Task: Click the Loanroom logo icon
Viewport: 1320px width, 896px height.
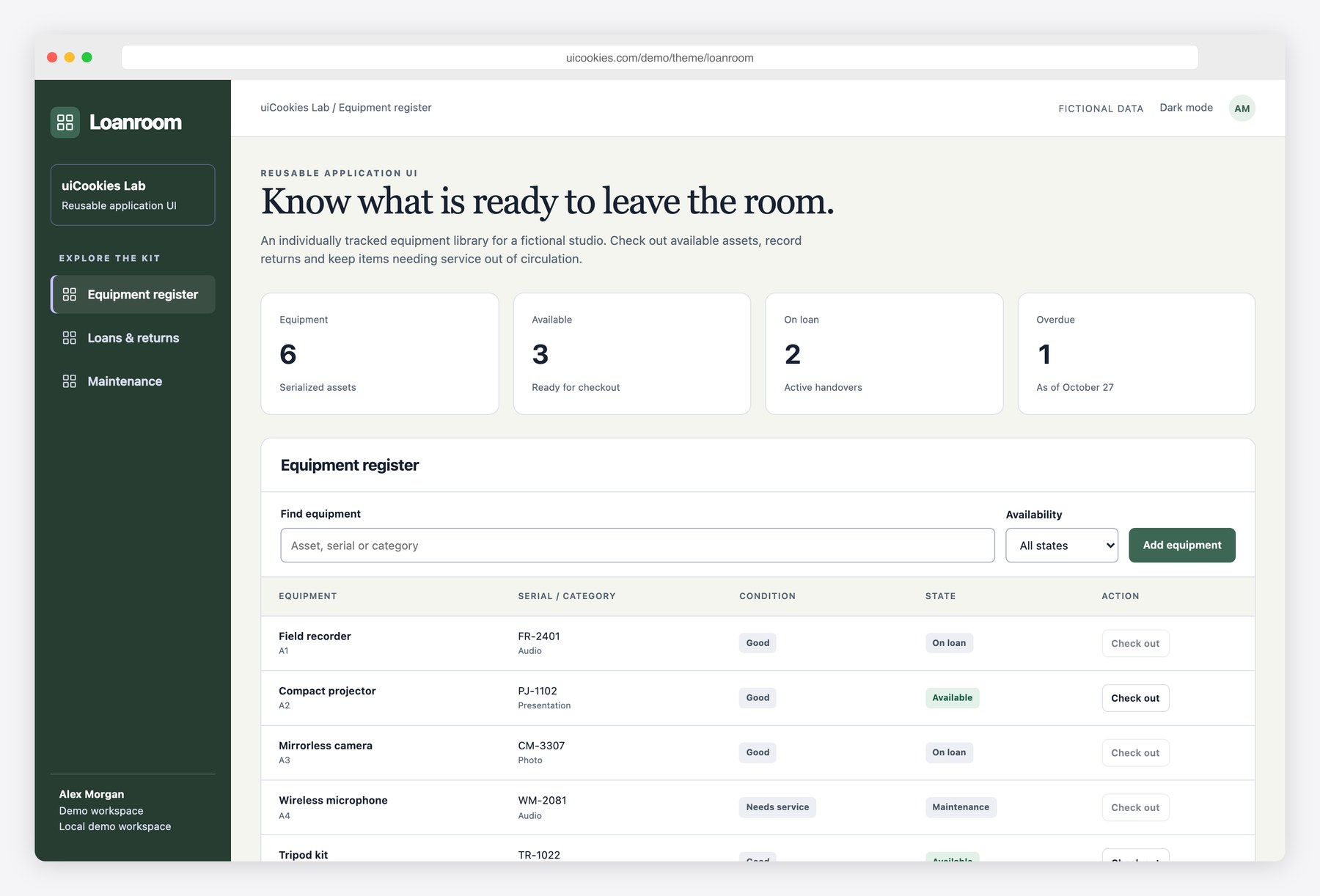Action: (65, 122)
